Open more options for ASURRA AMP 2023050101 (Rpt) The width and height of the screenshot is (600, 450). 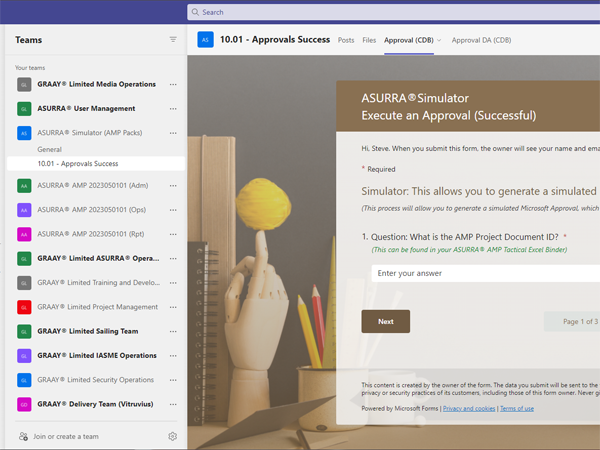click(x=173, y=234)
